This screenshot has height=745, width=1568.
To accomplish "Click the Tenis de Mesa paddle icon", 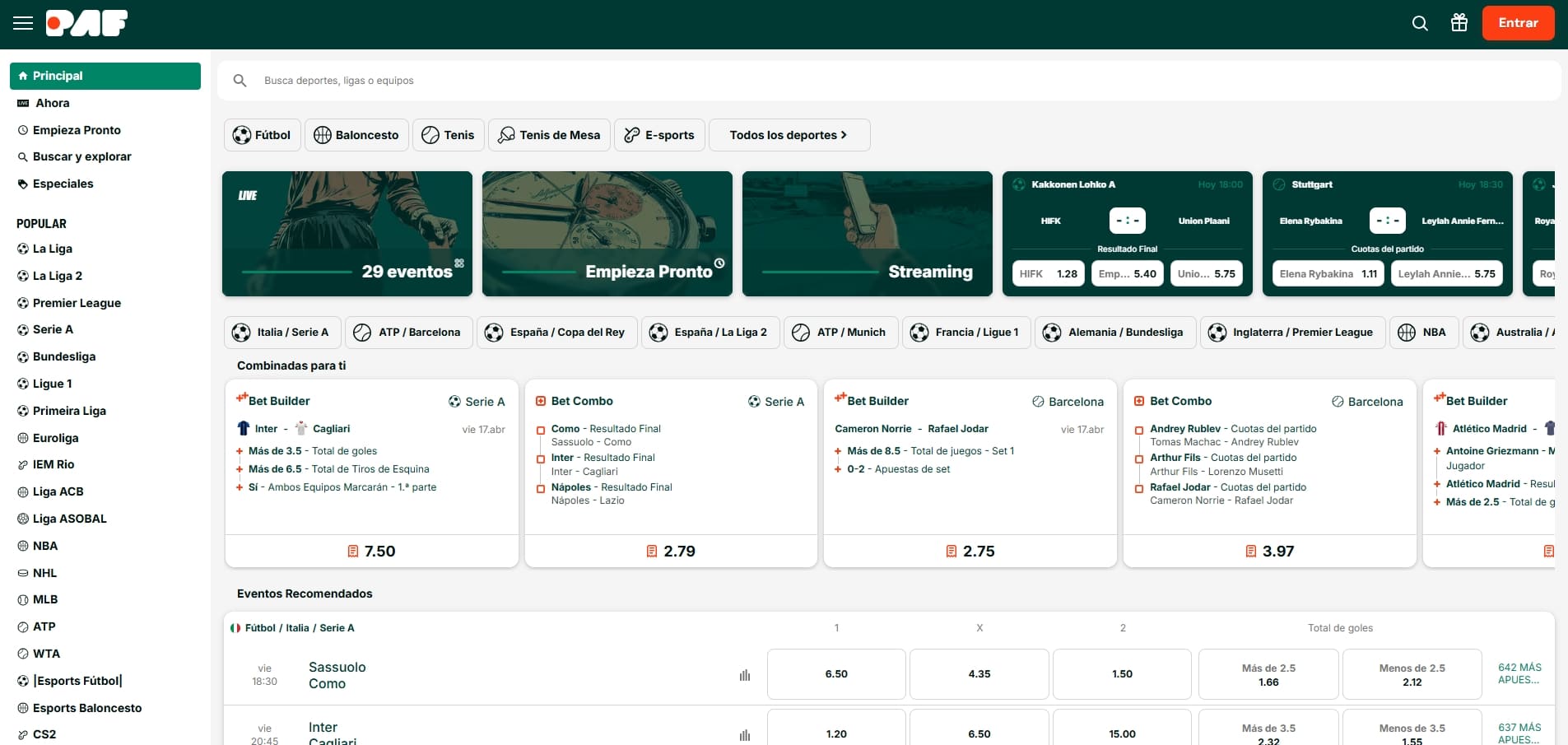I will coord(507,135).
